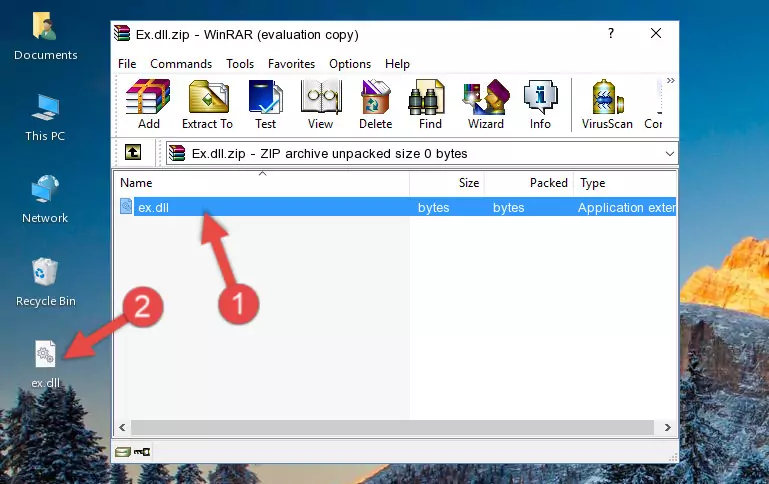Go up one folder level
769x484 pixels.
(x=133, y=153)
